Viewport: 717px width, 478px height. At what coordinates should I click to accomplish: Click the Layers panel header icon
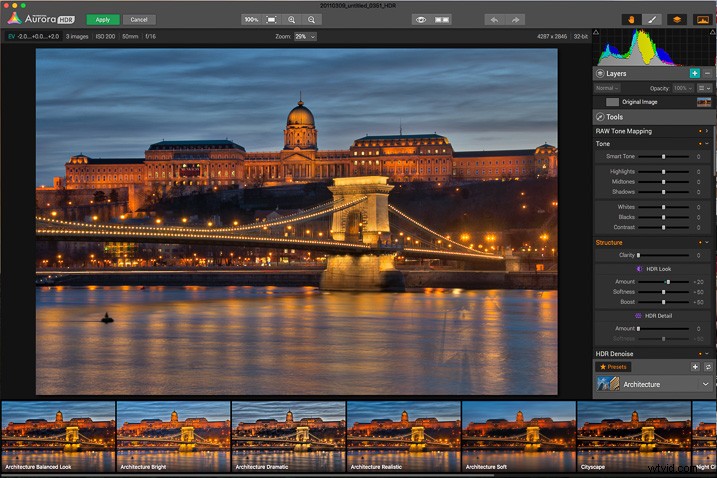coord(600,74)
